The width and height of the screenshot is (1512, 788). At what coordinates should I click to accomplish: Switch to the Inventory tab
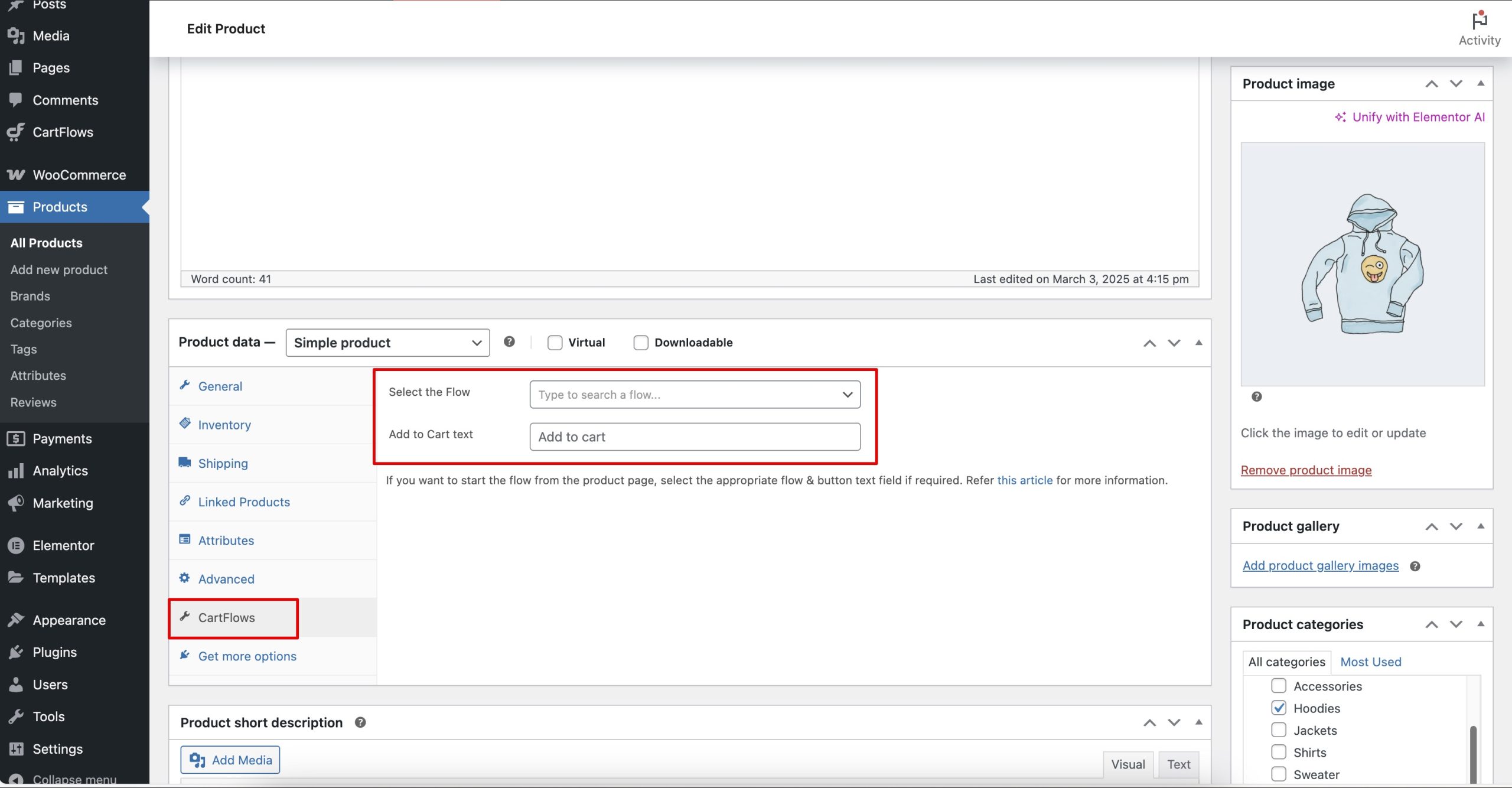click(x=224, y=425)
